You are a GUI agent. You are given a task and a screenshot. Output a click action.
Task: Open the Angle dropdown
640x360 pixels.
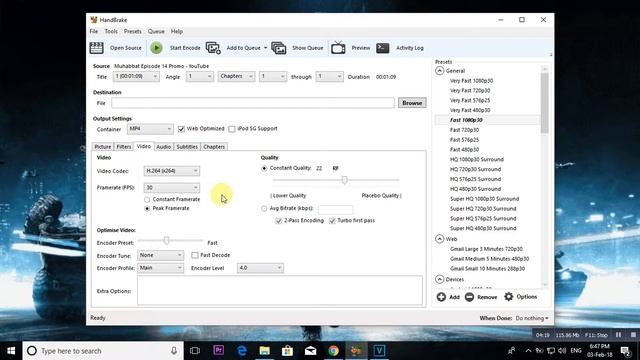200,76
